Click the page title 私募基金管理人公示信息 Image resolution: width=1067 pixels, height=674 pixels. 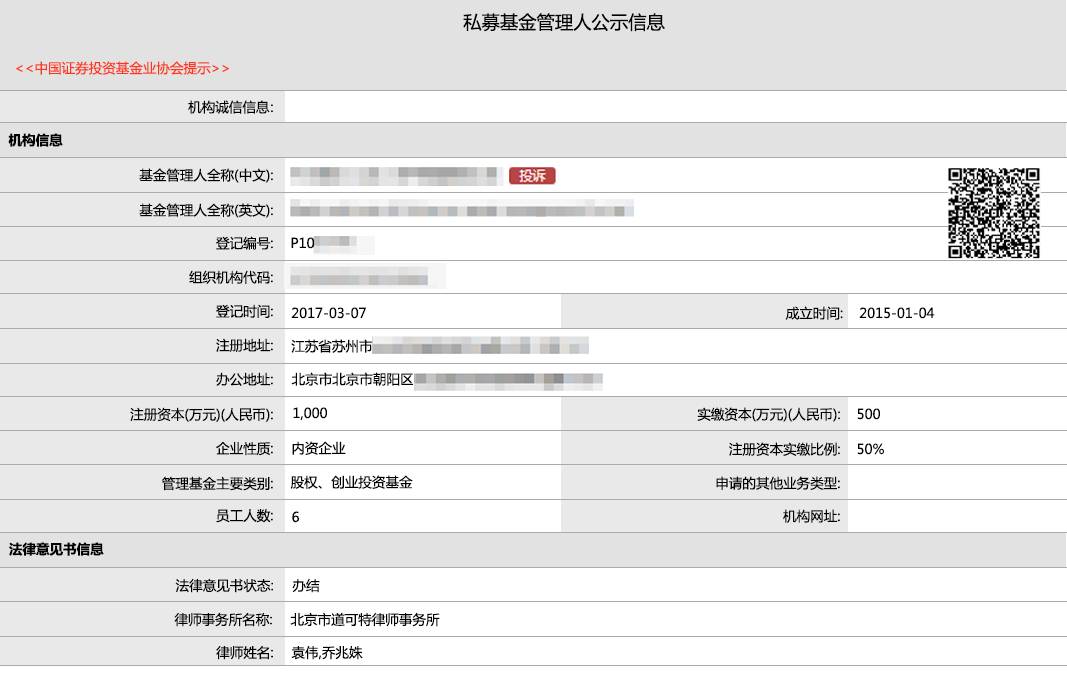pos(564,22)
